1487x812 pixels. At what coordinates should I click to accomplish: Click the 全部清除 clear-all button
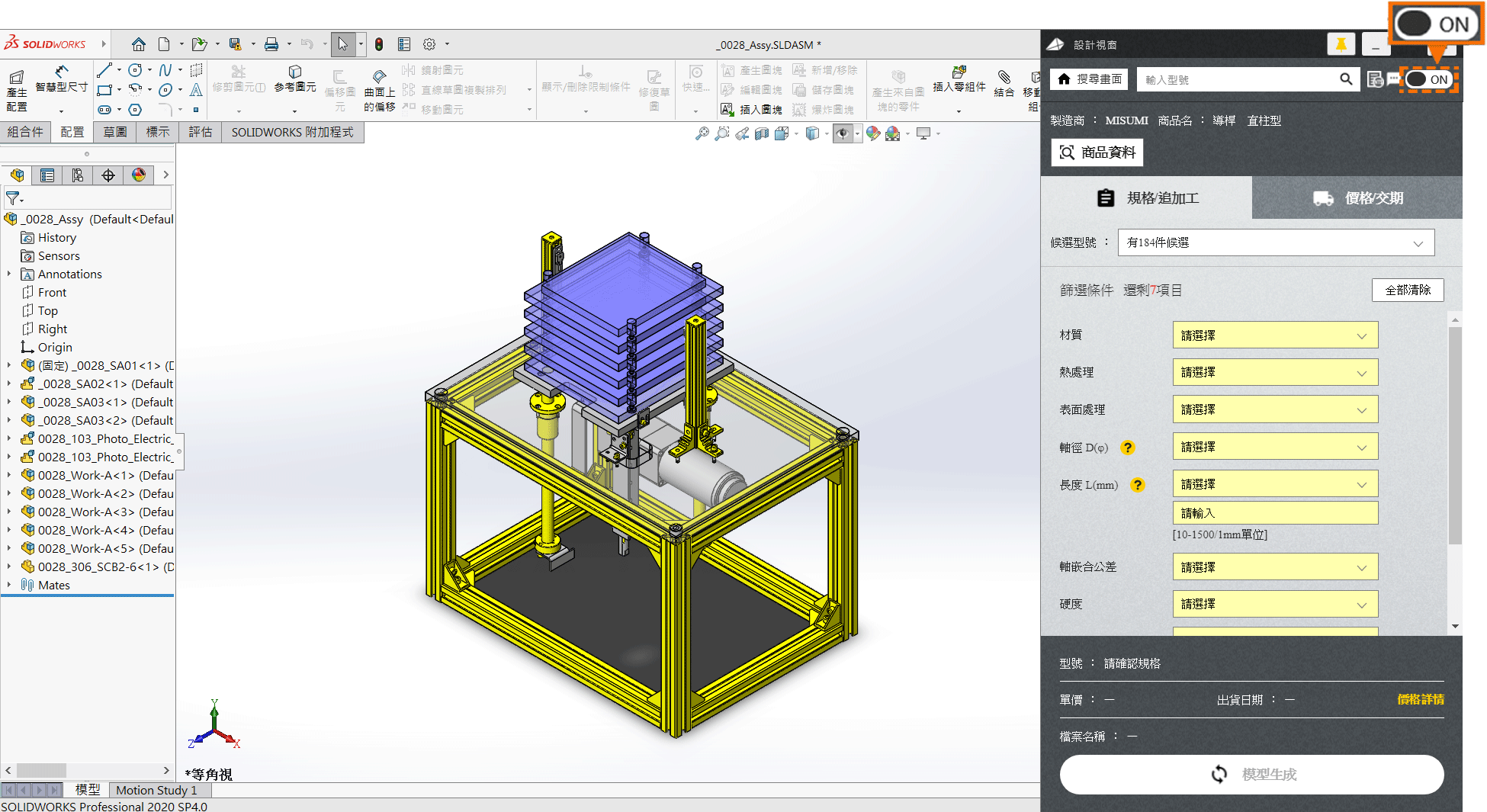(1408, 290)
